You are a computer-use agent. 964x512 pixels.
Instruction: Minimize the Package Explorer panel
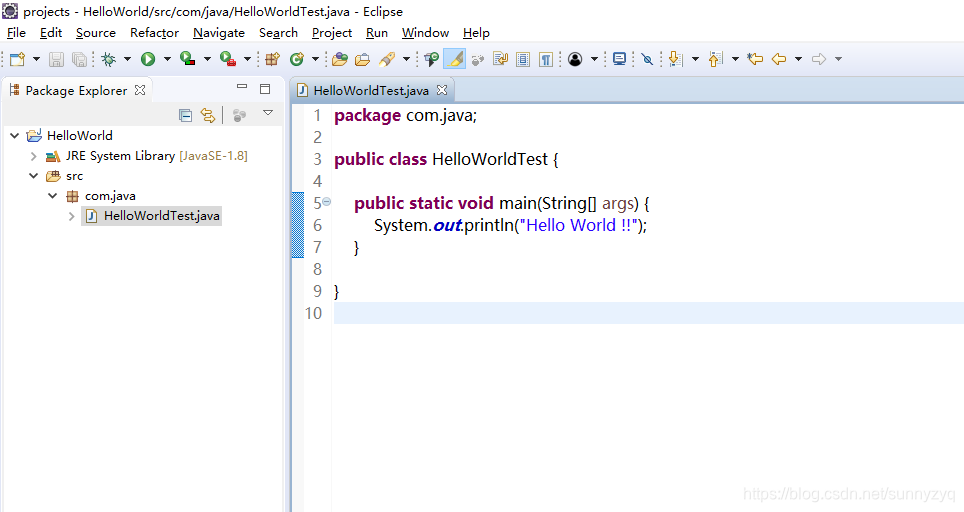pyautogui.click(x=242, y=88)
